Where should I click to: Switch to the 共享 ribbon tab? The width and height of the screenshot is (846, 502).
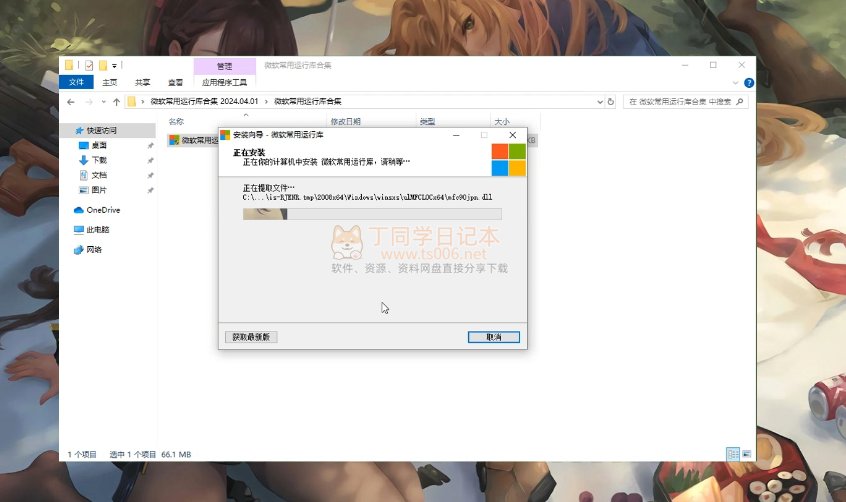[142, 82]
